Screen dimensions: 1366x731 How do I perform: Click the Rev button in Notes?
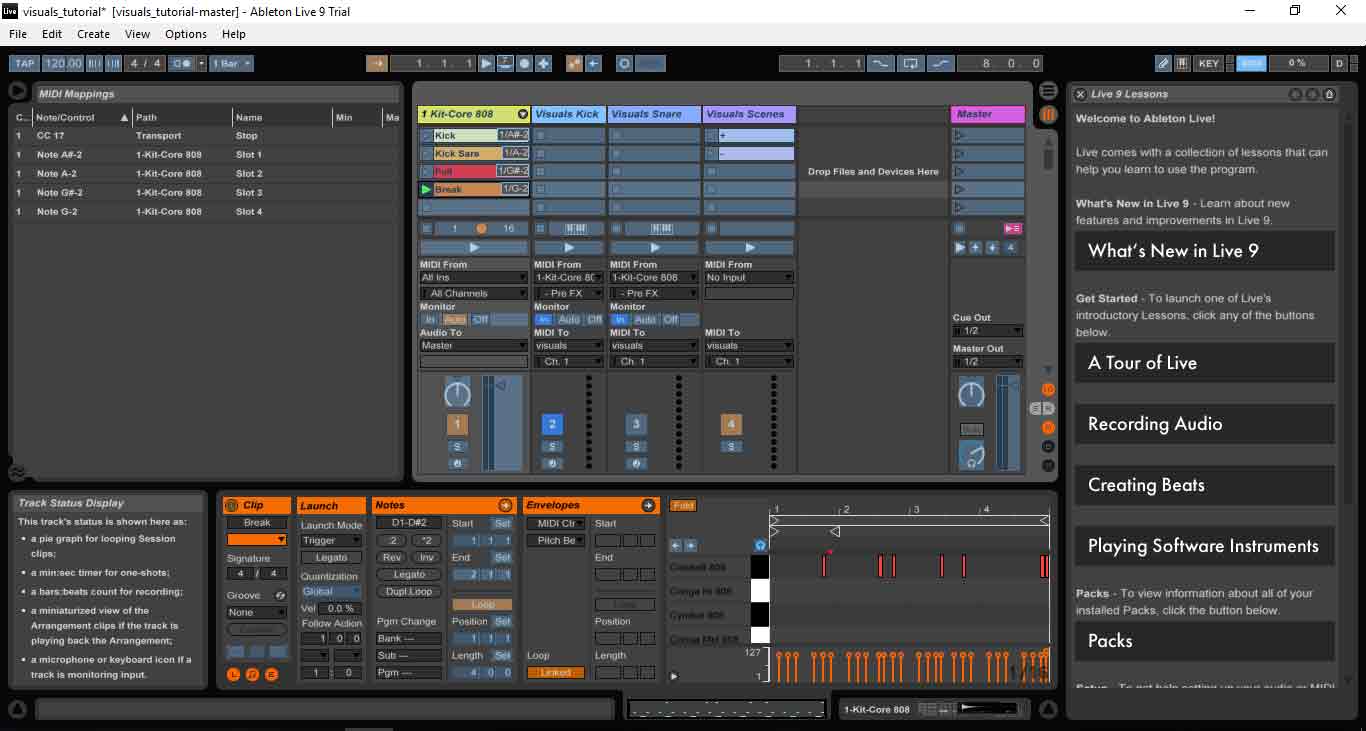(x=391, y=558)
